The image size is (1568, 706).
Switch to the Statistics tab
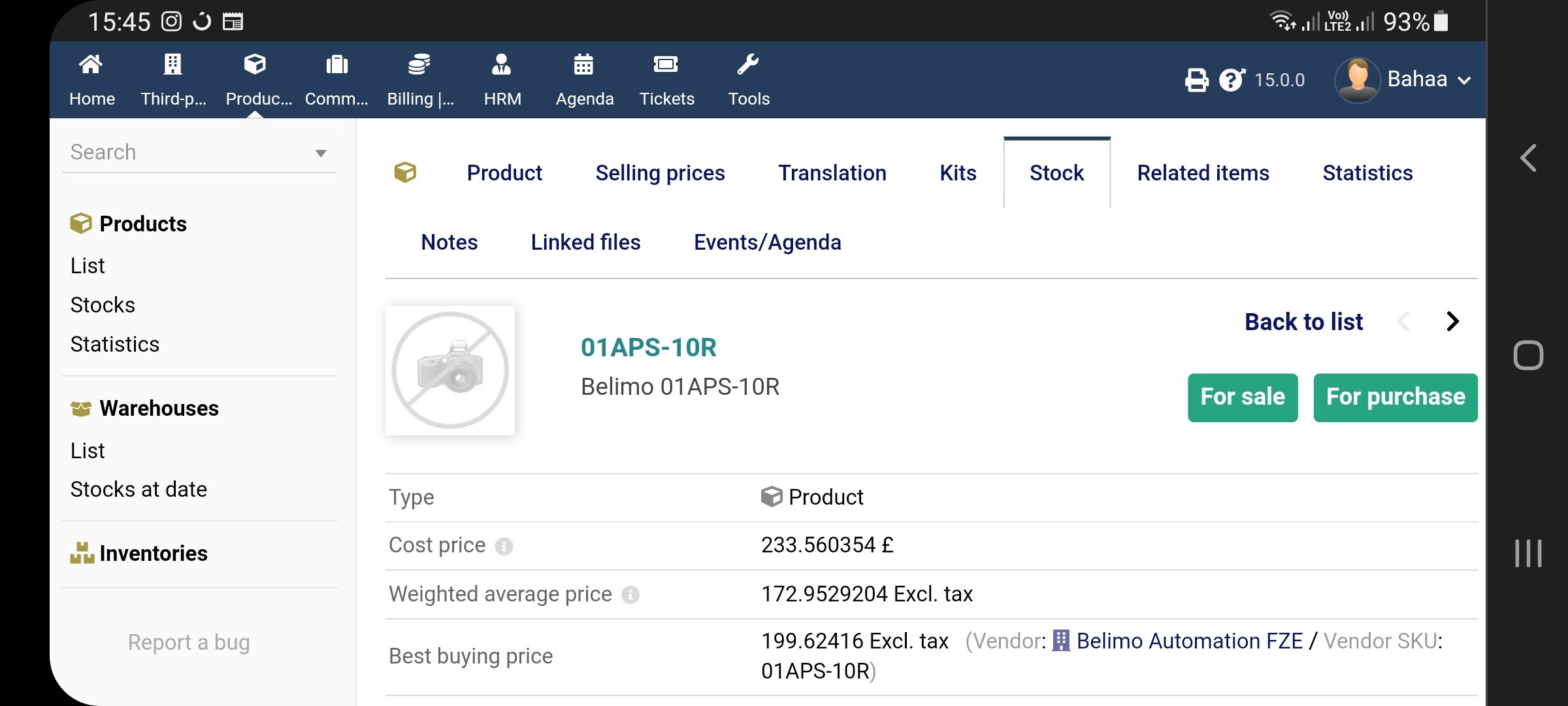(x=1367, y=173)
